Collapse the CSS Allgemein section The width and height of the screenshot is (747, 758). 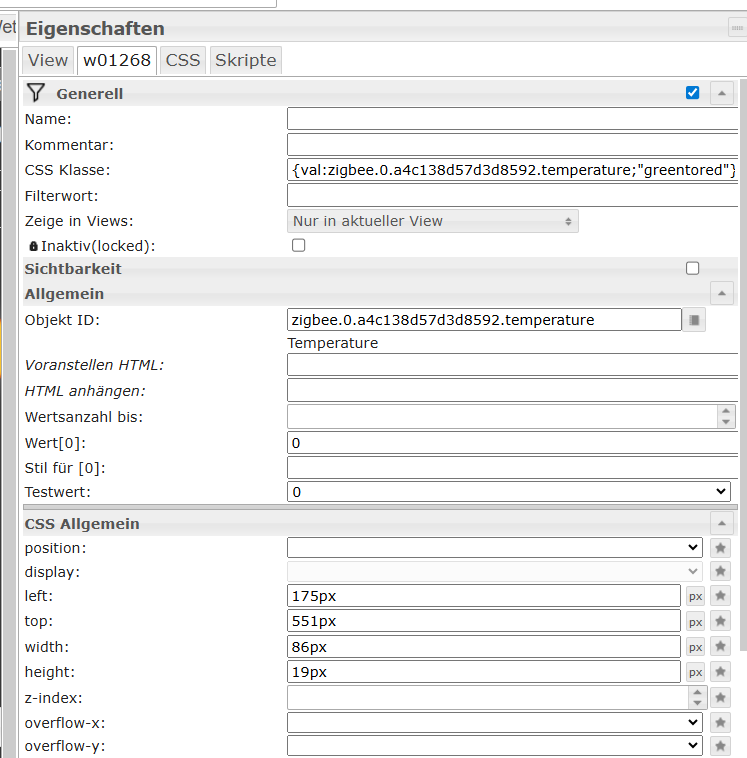[x=721, y=523]
